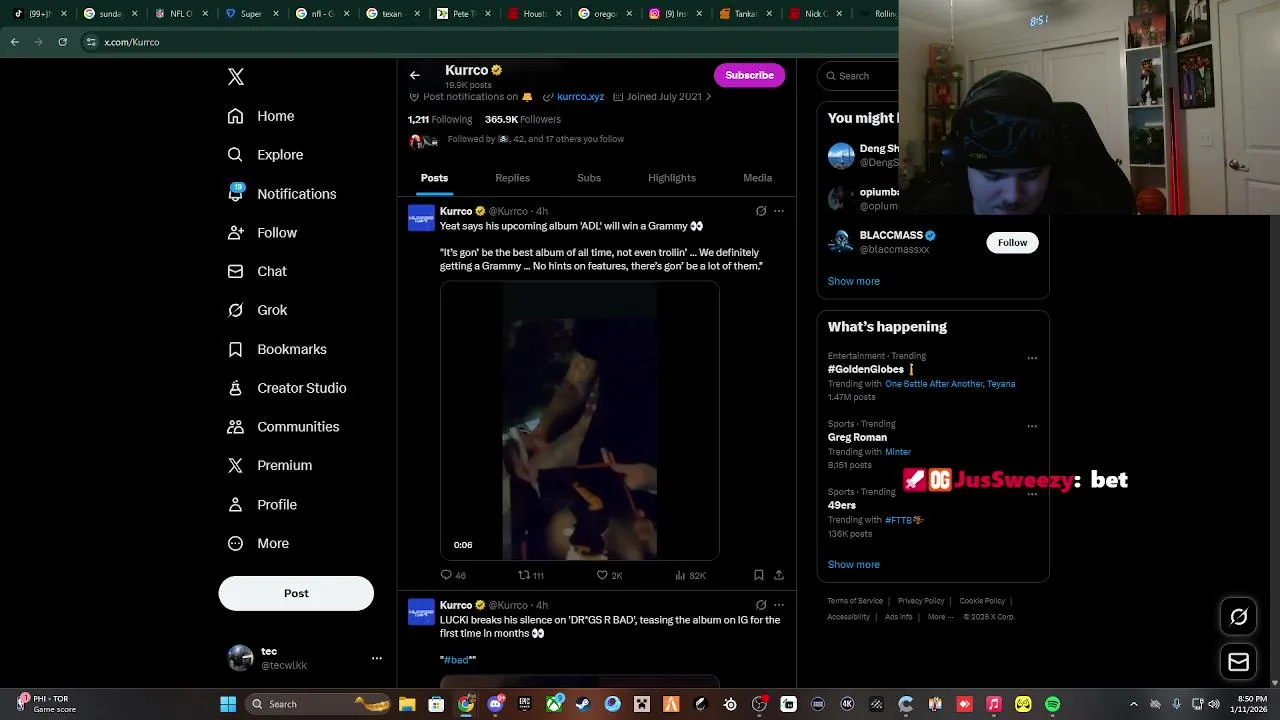Open the Windows Start menu
The height and width of the screenshot is (720, 1280).
[228, 704]
